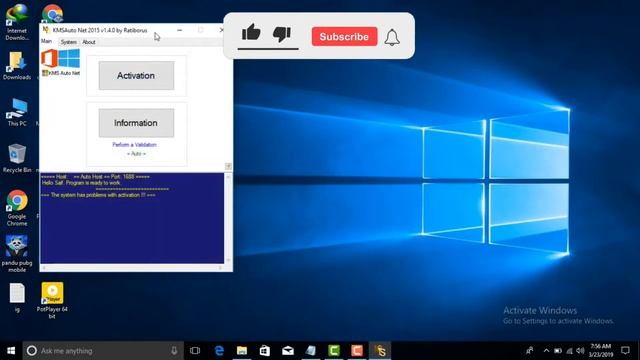Click the thumbs down dislike icon
This screenshot has width=640, height=360.
pos(282,33)
